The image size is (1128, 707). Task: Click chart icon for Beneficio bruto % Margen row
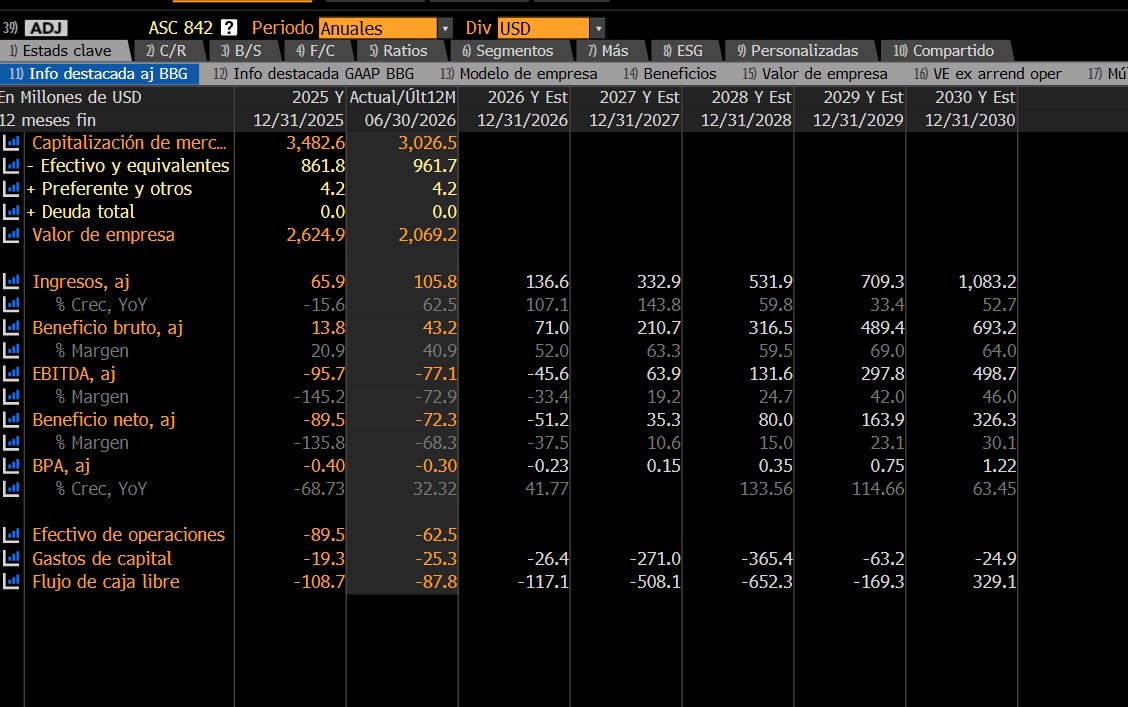pos(12,350)
